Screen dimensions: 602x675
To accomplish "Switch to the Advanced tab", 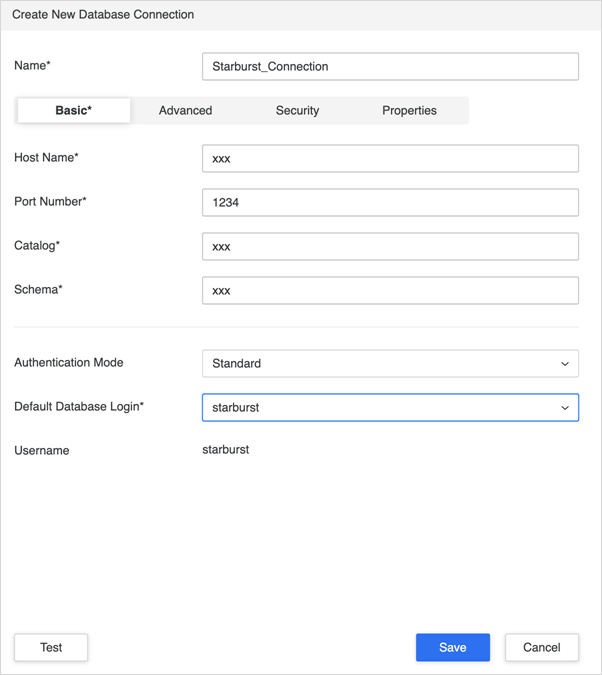I will click(186, 111).
